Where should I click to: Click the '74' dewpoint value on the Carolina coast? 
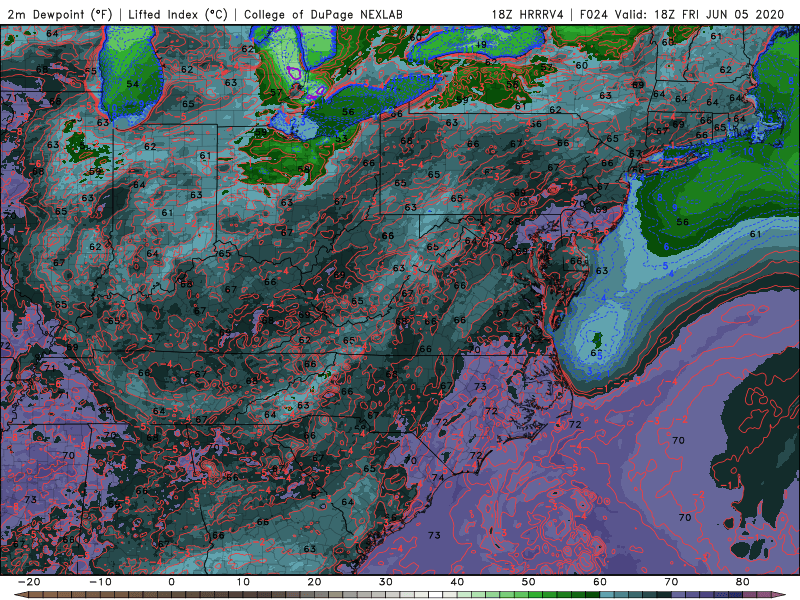(438, 478)
